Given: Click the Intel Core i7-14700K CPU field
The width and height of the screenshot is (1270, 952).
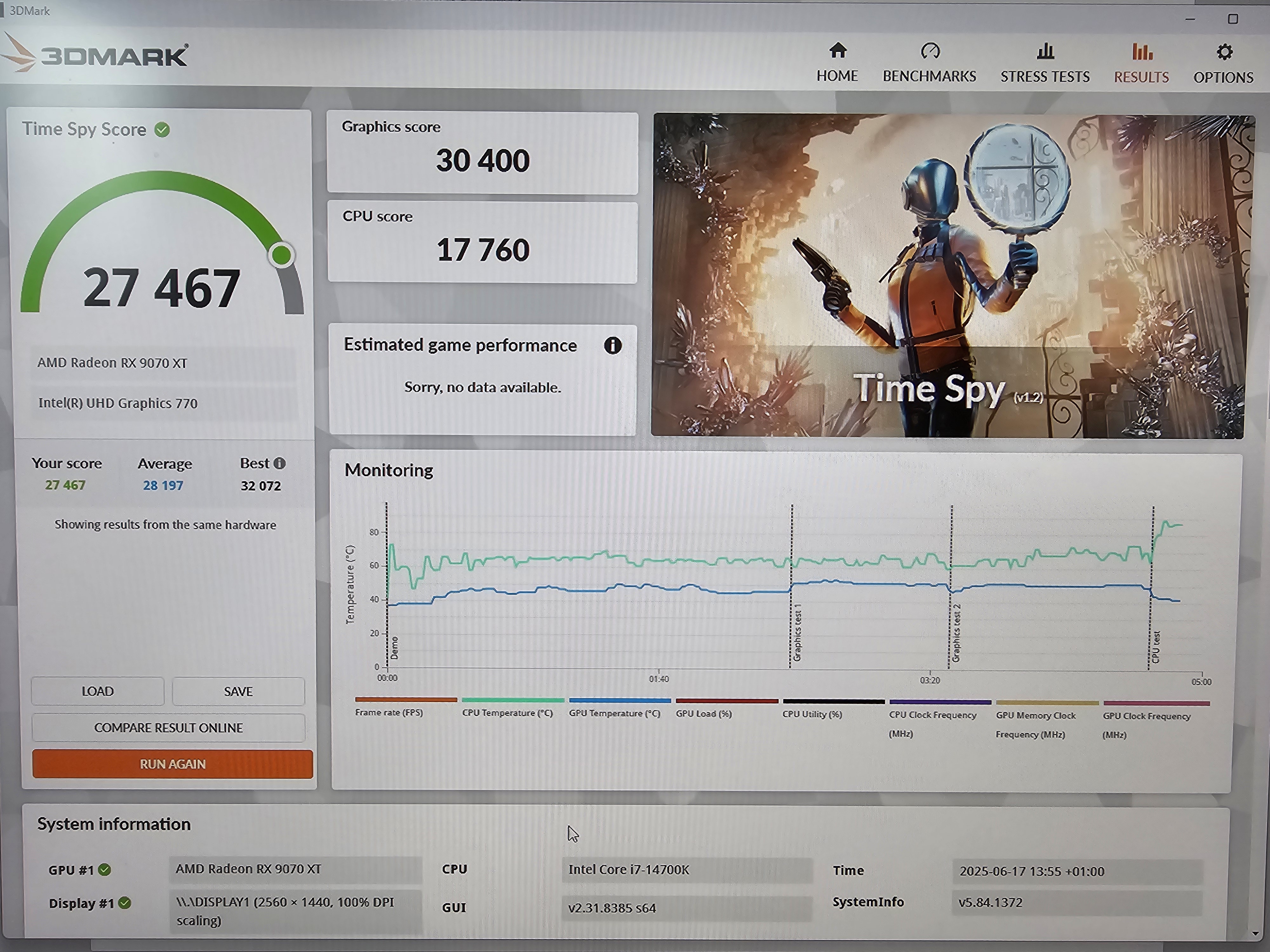Looking at the screenshot, I should tap(687, 870).
